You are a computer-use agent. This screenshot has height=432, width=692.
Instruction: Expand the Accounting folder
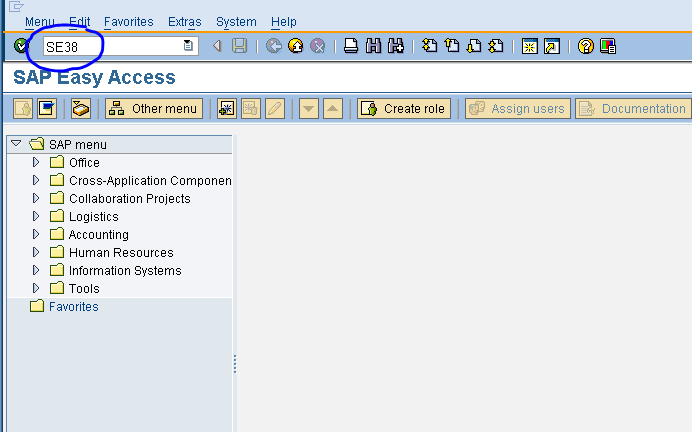(36, 234)
